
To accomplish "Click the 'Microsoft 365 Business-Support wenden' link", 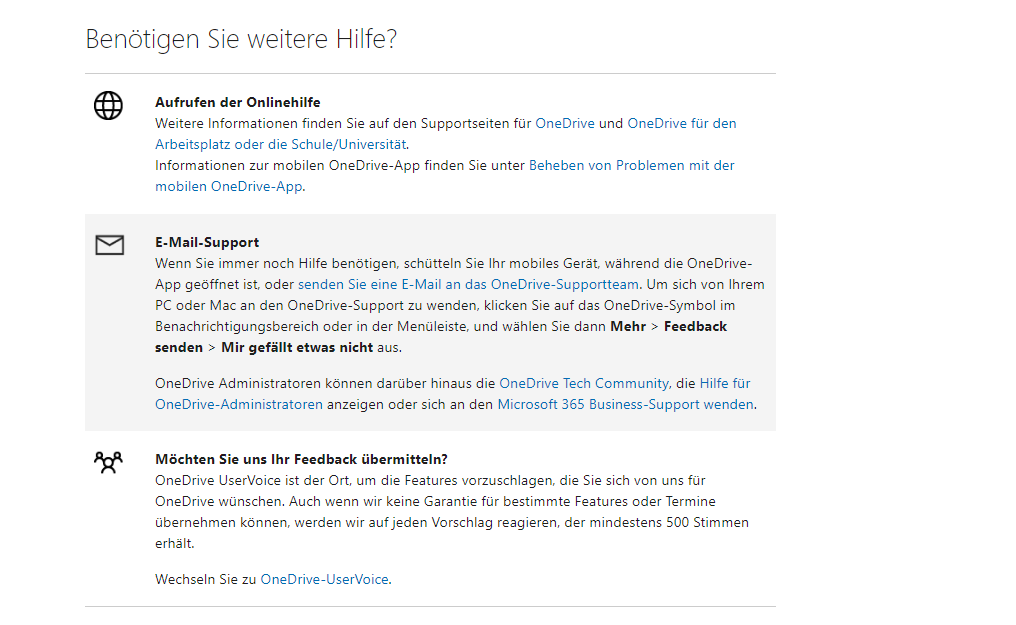I will pyautogui.click(x=625, y=404).
